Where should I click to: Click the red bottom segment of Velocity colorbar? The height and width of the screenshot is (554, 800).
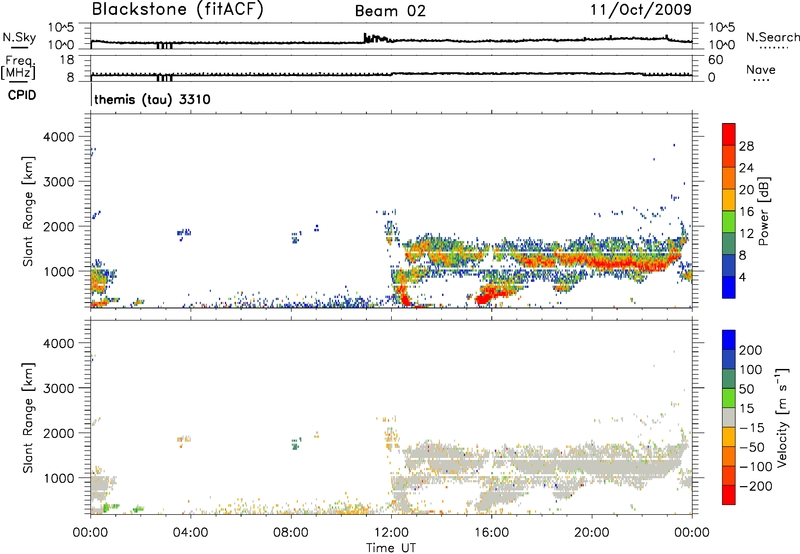(729, 495)
